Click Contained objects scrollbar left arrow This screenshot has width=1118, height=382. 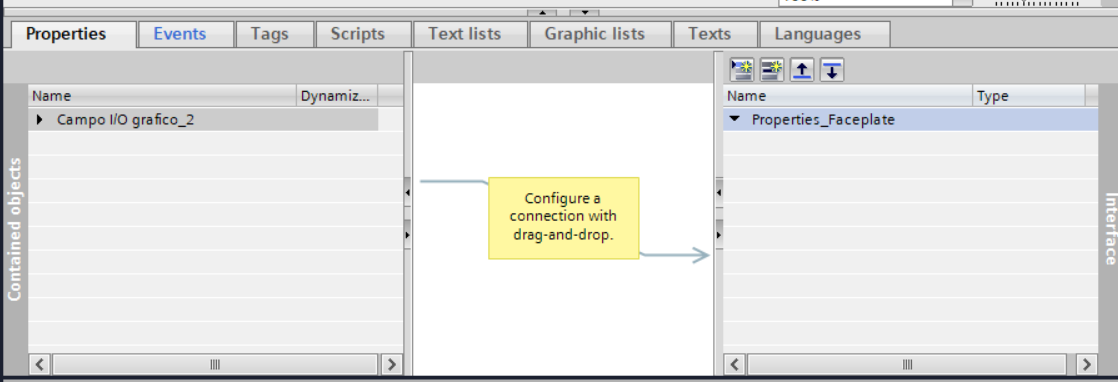[40, 364]
